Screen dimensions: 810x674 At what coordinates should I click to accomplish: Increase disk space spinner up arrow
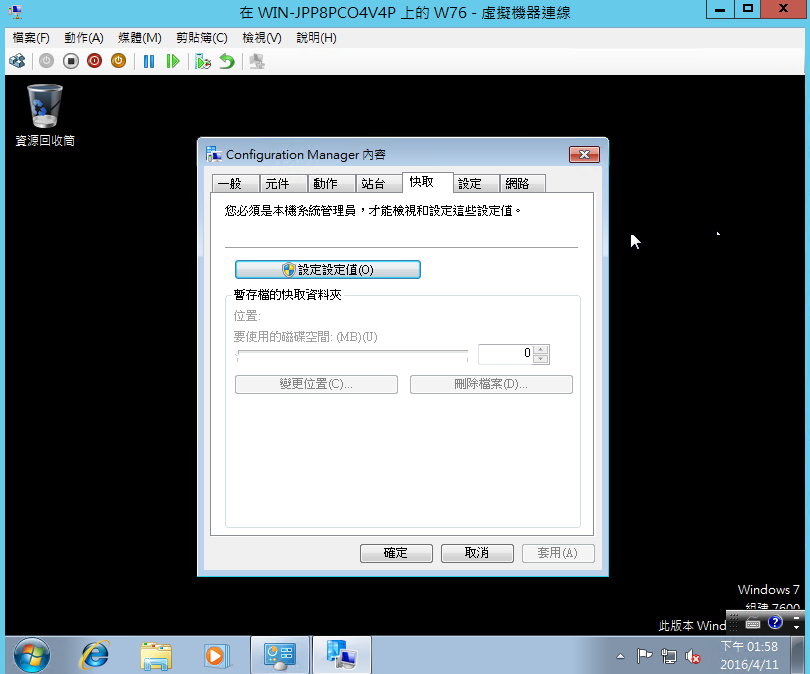point(540,350)
